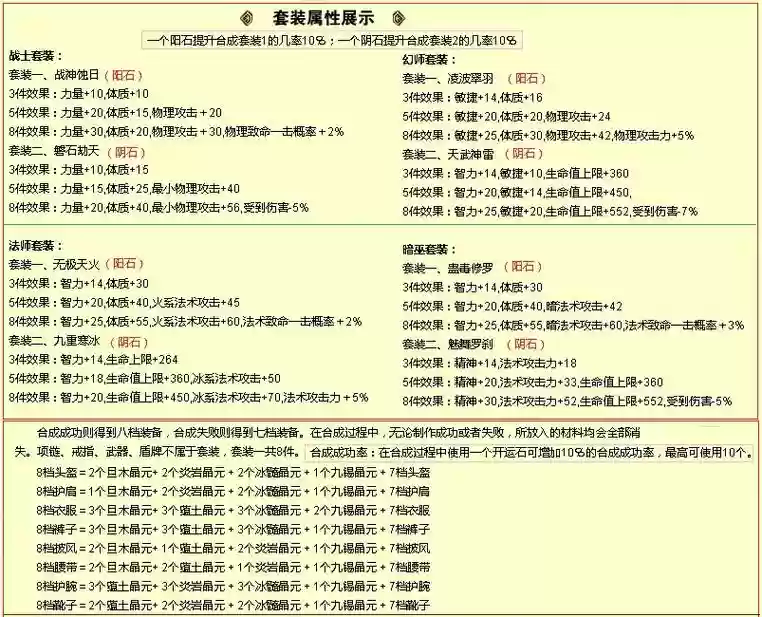Click the recipe row '8档披风'

pyautogui.click(x=233, y=548)
